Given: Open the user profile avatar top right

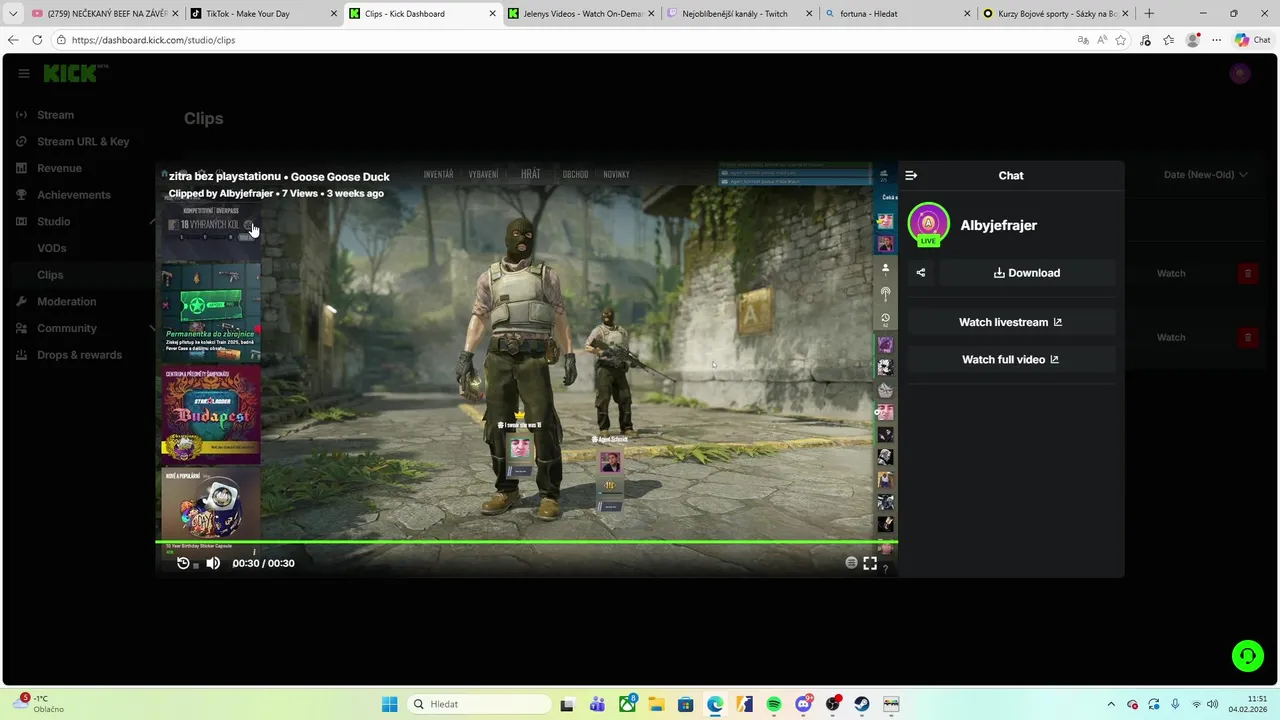Looking at the screenshot, I should [1240, 73].
